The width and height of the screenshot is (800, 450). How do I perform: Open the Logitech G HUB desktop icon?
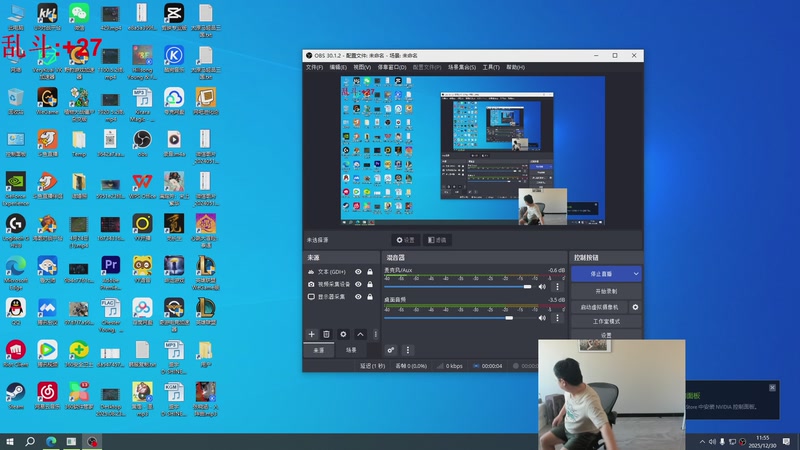pos(16,231)
